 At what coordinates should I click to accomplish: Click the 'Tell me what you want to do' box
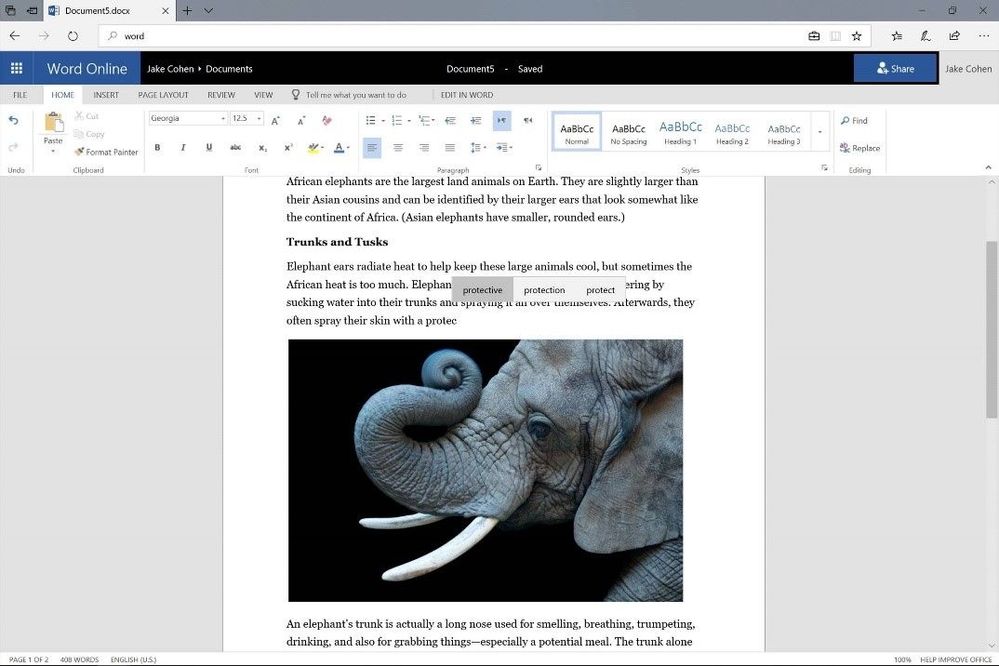pyautogui.click(x=355, y=95)
